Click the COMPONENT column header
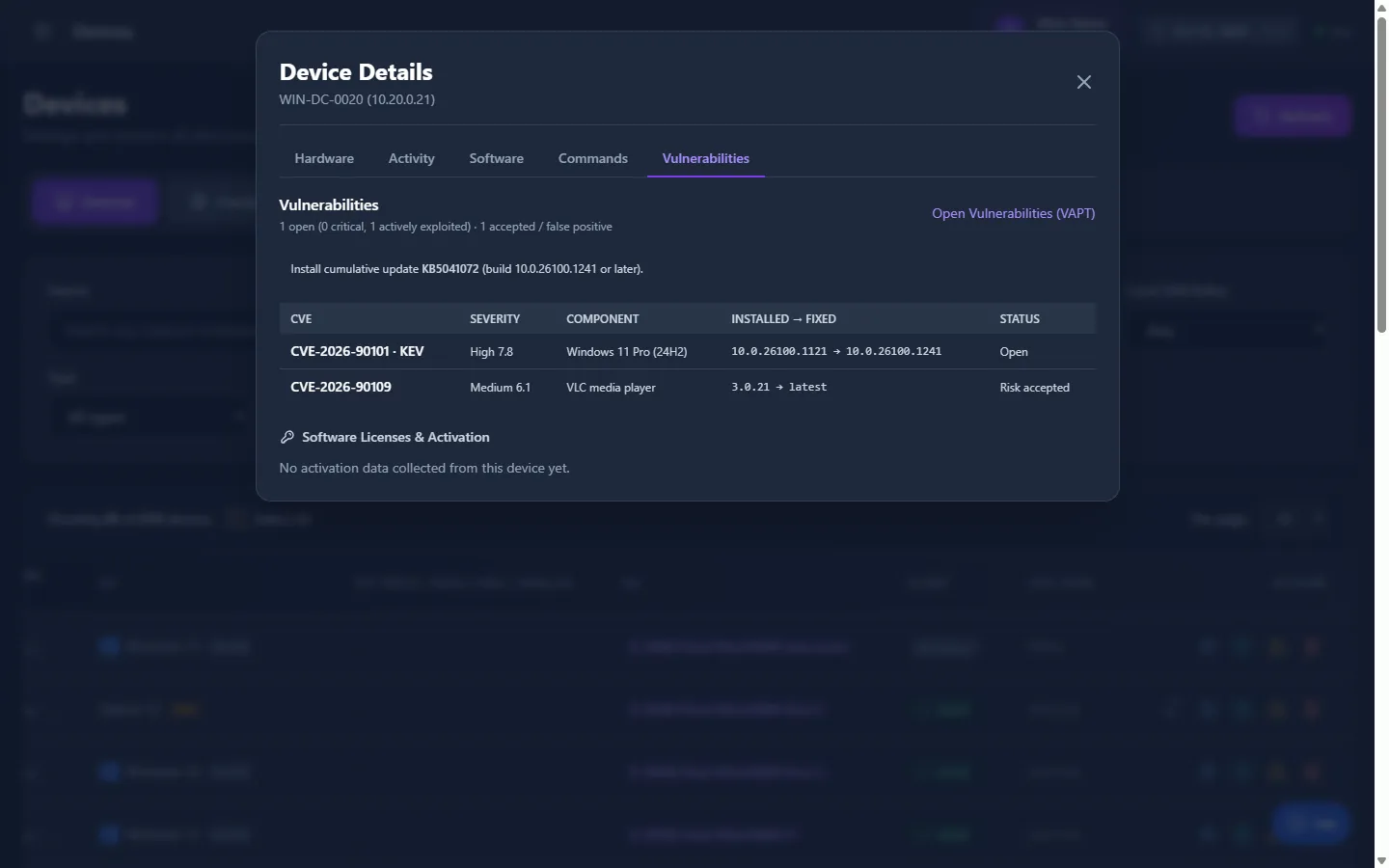Viewport: 1389px width, 868px height. point(603,319)
